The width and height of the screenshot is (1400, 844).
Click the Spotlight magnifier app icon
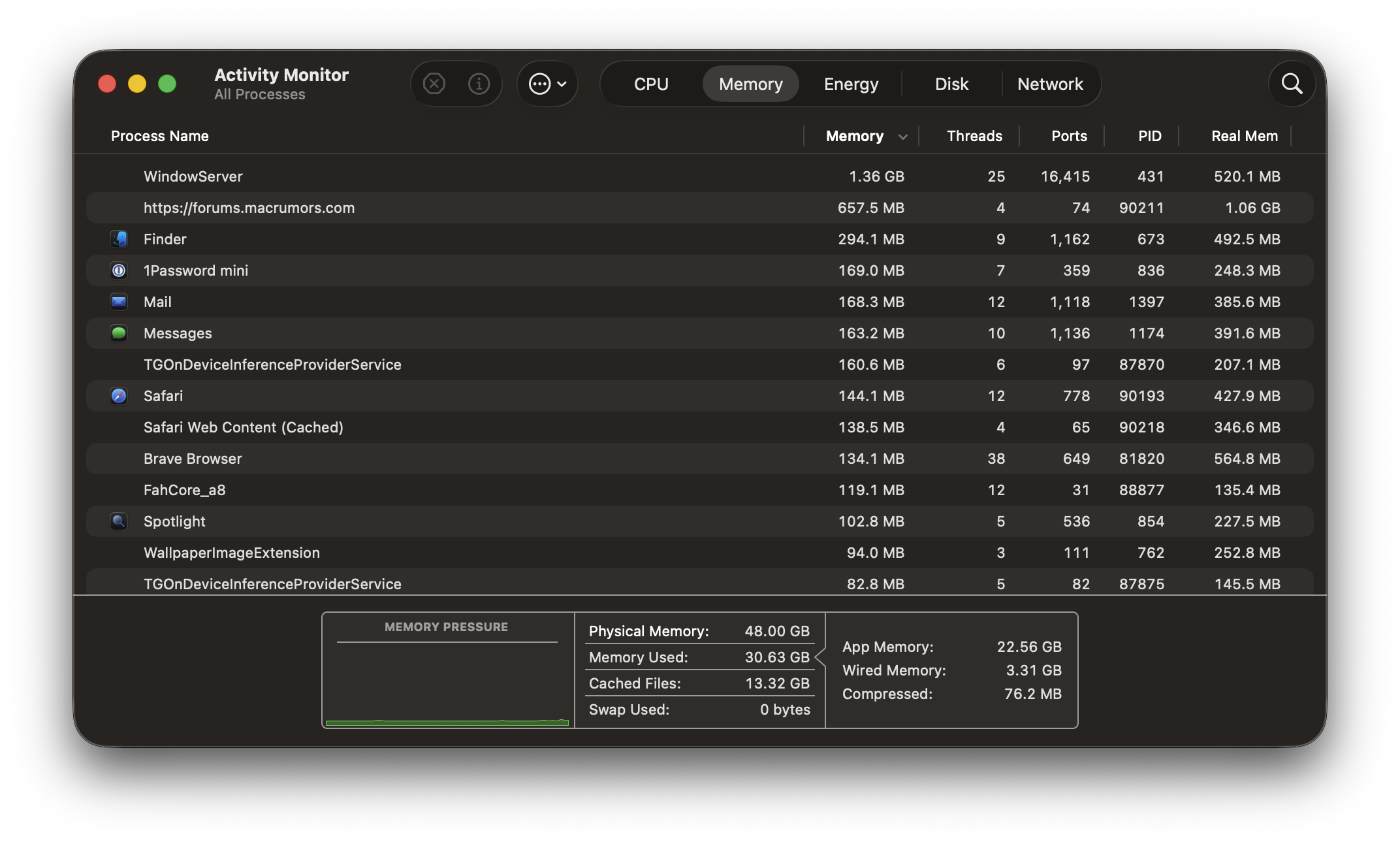(x=119, y=521)
